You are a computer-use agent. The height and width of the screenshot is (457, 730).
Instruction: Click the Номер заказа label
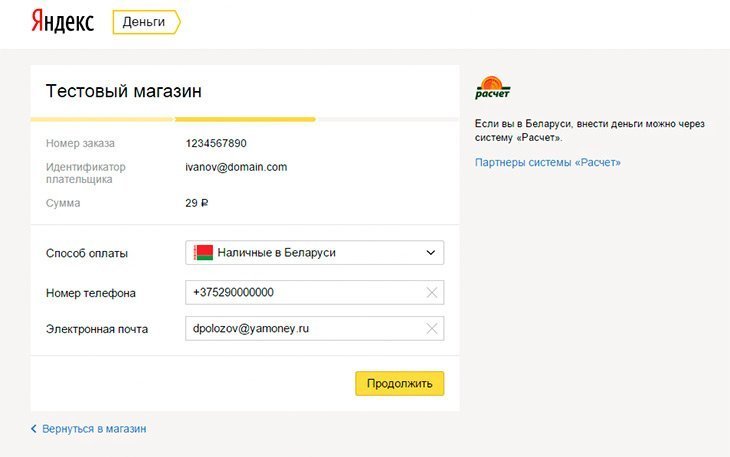[x=80, y=143]
